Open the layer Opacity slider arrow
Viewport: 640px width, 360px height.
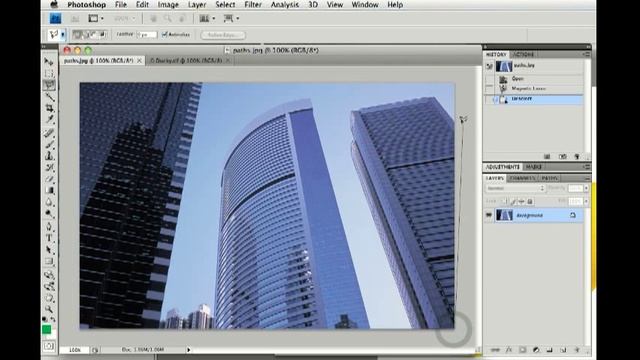pos(586,188)
